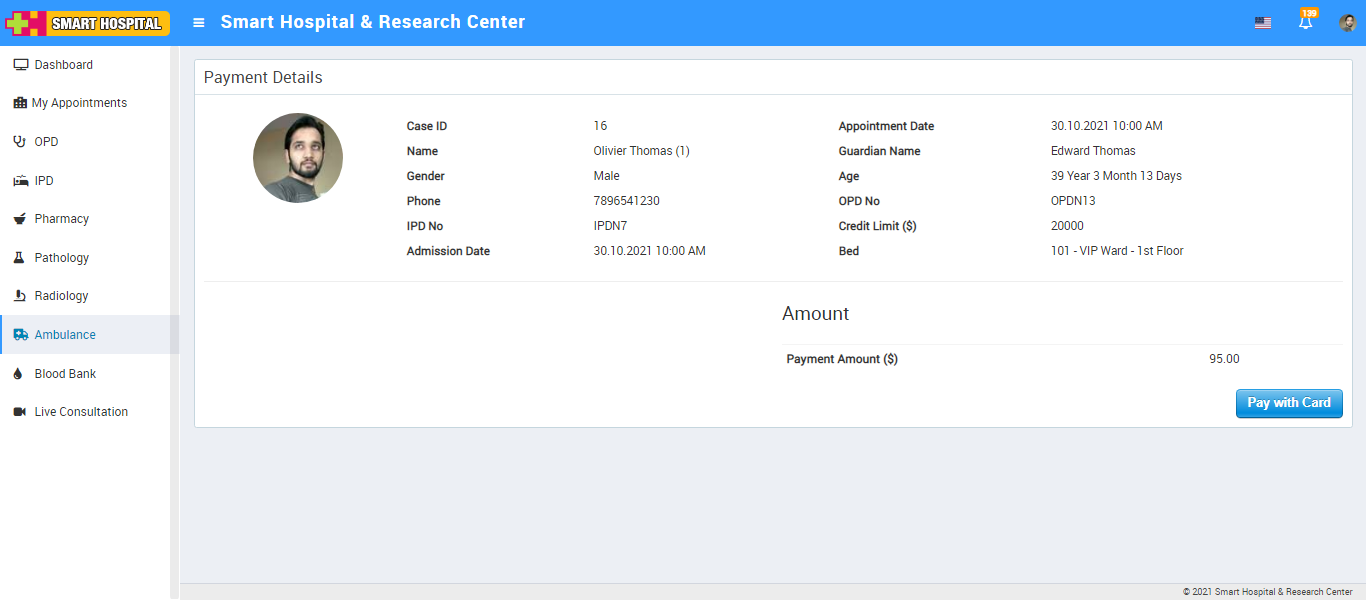Click the Smart Hospital logo

point(88,23)
